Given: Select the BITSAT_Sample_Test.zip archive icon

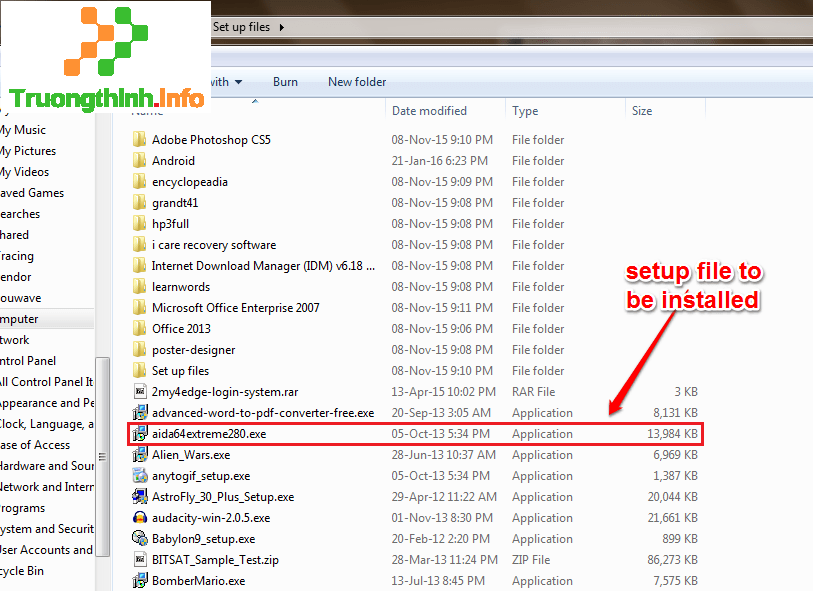Looking at the screenshot, I should tap(139, 559).
